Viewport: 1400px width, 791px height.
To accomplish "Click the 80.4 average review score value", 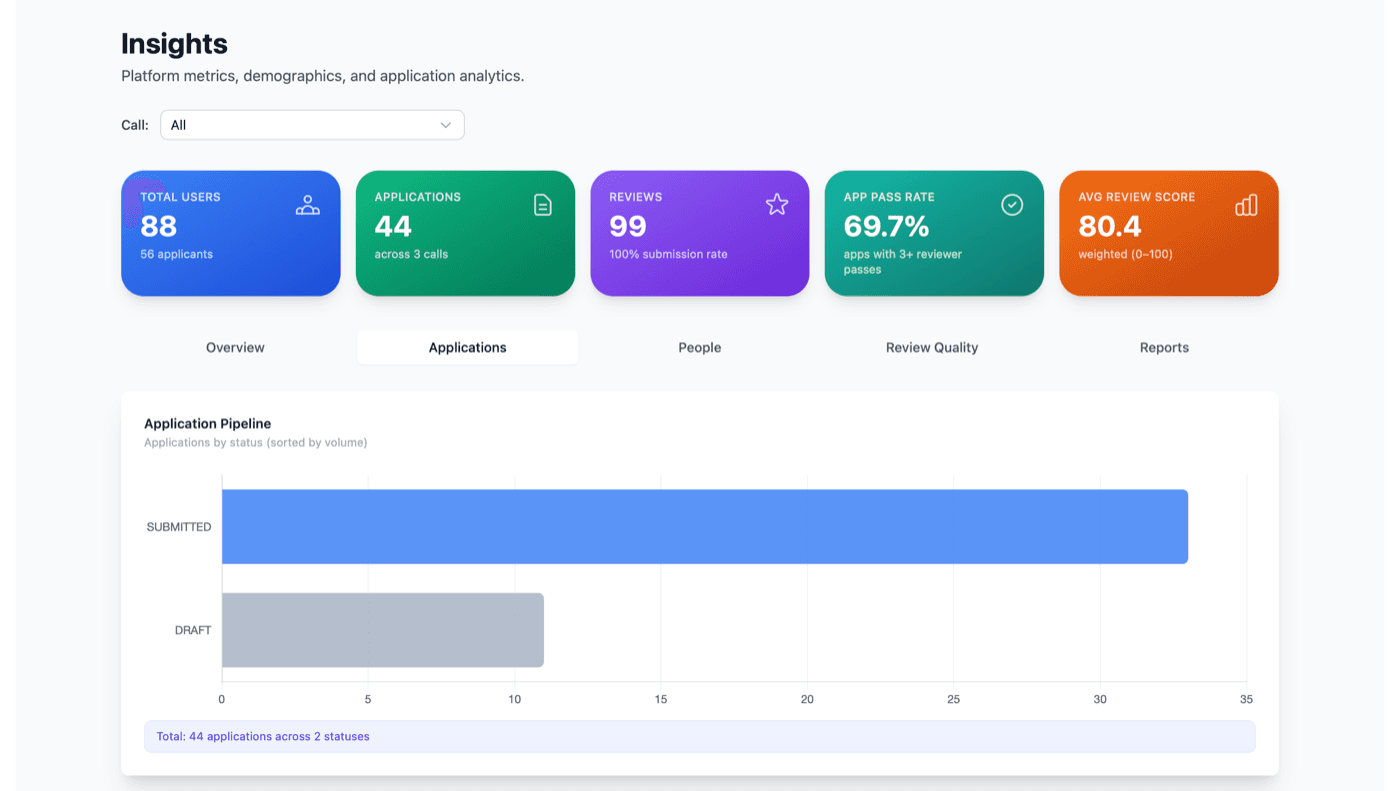I will click(1110, 226).
